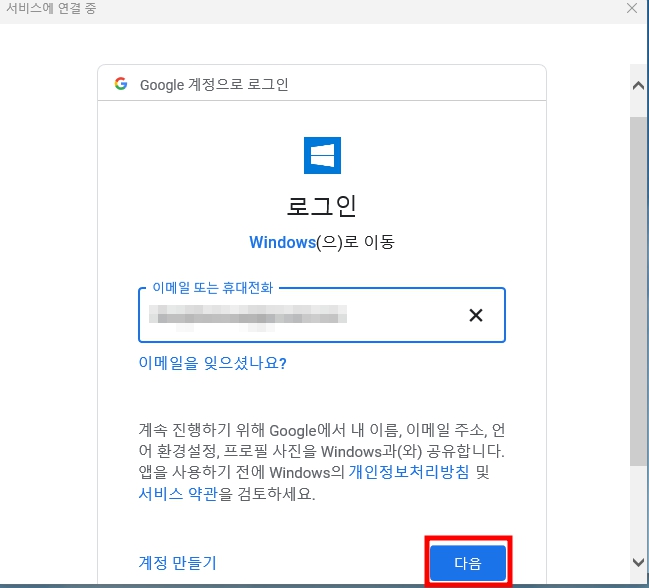Click the scrollbar down arrow

[x=639, y=562]
